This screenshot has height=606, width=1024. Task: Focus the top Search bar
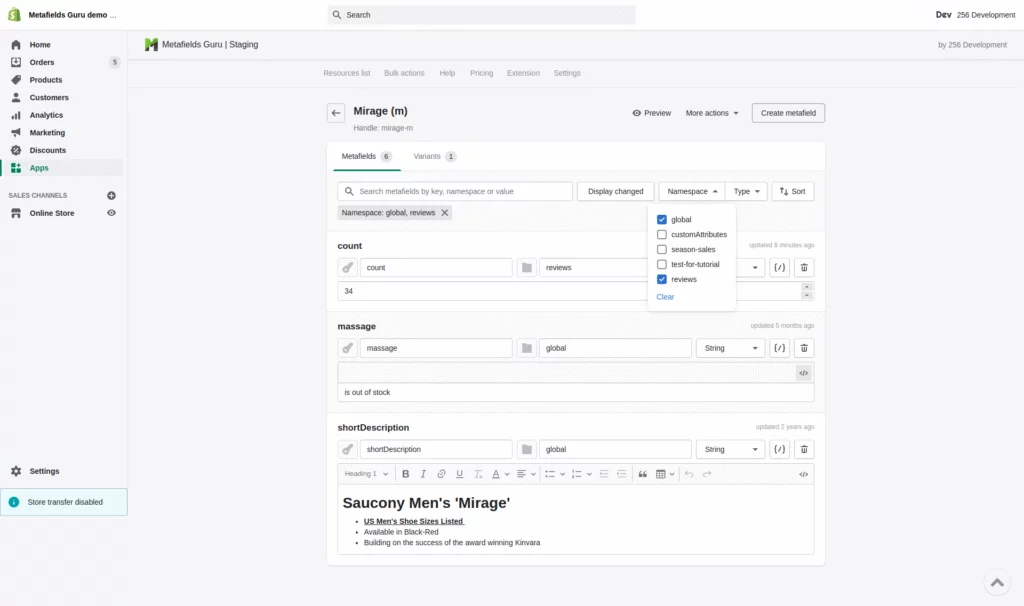pyautogui.click(x=481, y=15)
